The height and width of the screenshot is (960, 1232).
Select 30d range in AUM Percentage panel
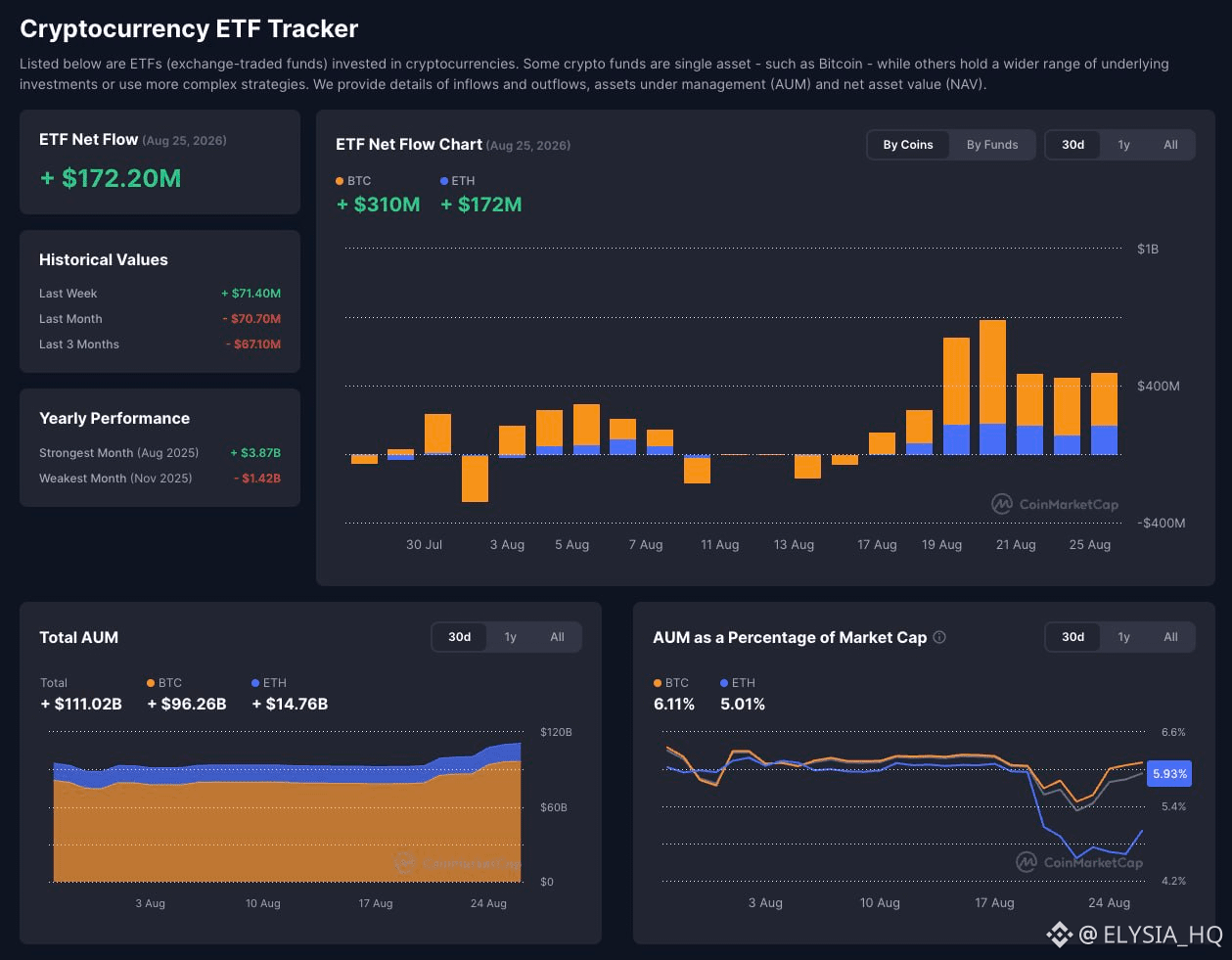1073,637
